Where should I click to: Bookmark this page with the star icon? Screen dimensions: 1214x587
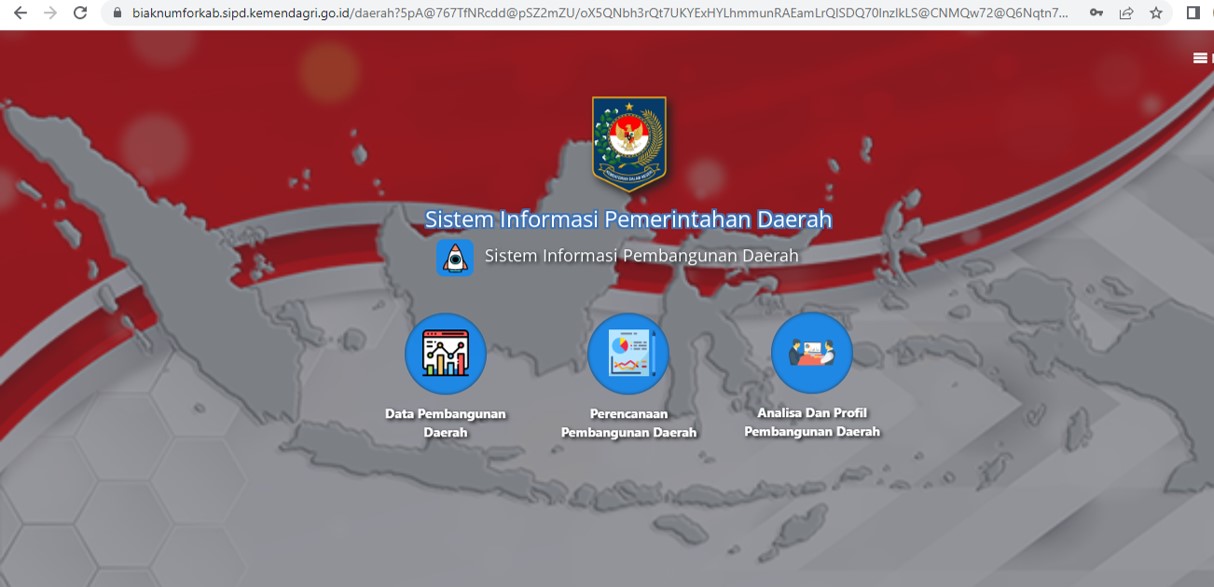coord(1156,13)
